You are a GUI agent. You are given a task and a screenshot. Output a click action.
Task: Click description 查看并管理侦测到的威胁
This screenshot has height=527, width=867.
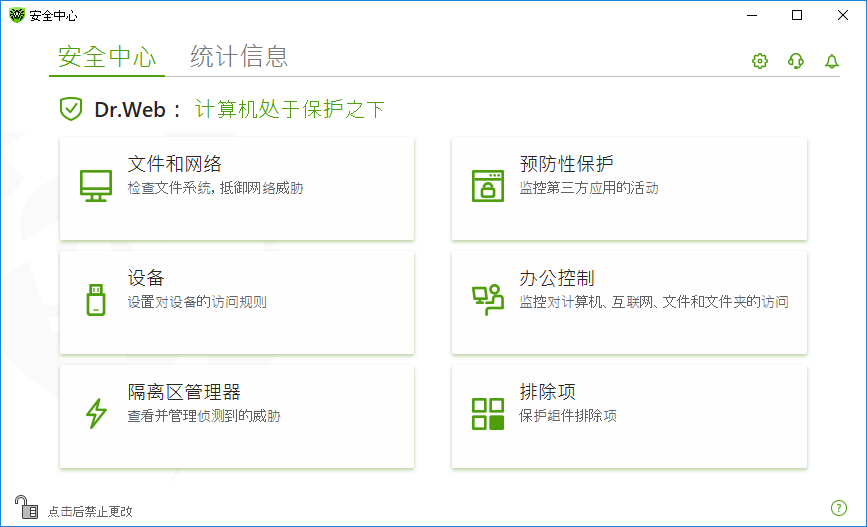pos(204,416)
